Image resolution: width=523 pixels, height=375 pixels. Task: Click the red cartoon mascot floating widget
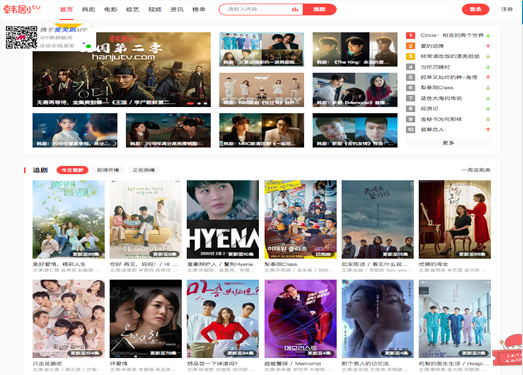(x=508, y=351)
